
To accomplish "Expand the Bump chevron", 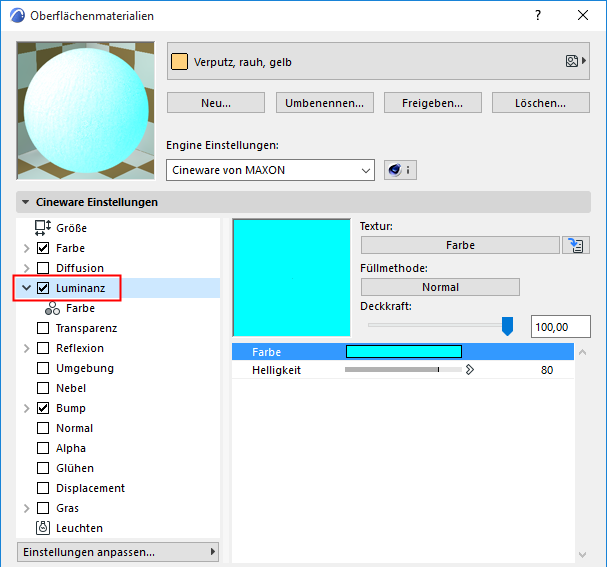I will pyautogui.click(x=26, y=408).
